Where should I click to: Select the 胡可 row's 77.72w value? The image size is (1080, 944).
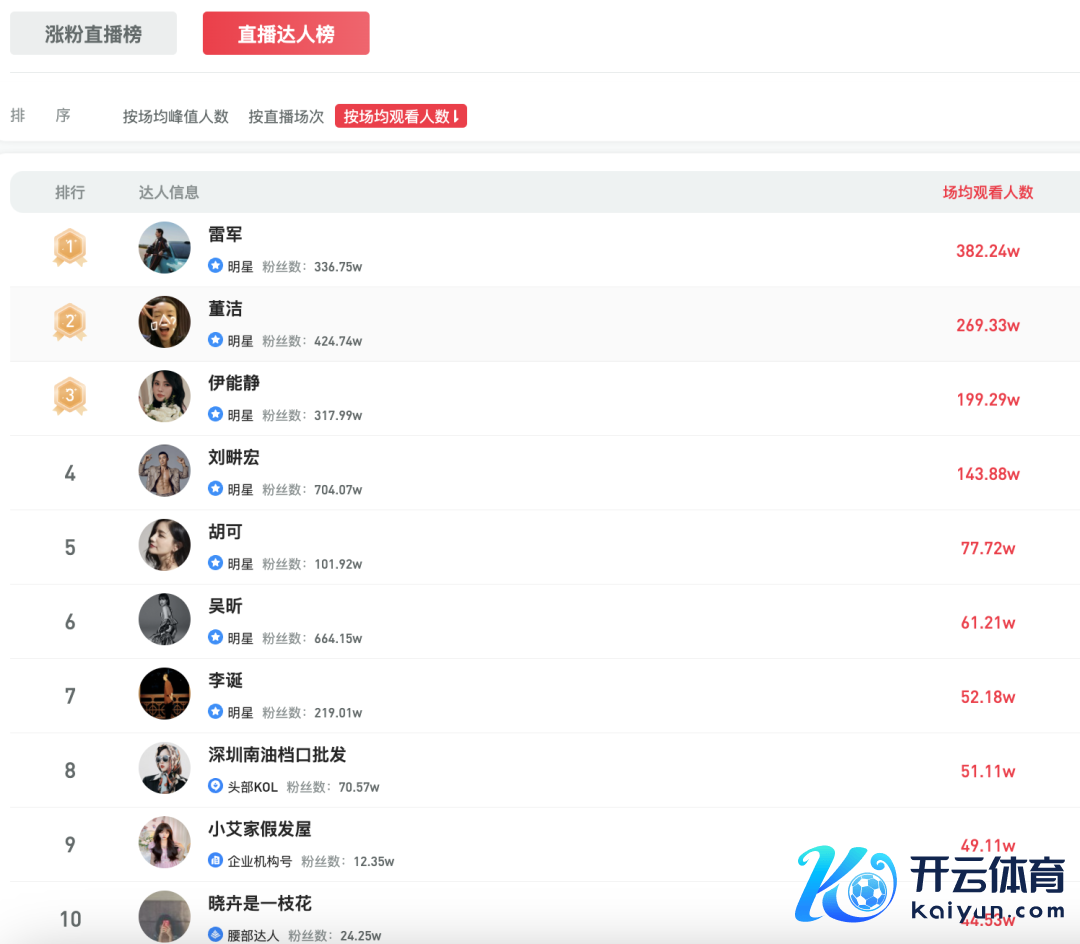(x=987, y=548)
